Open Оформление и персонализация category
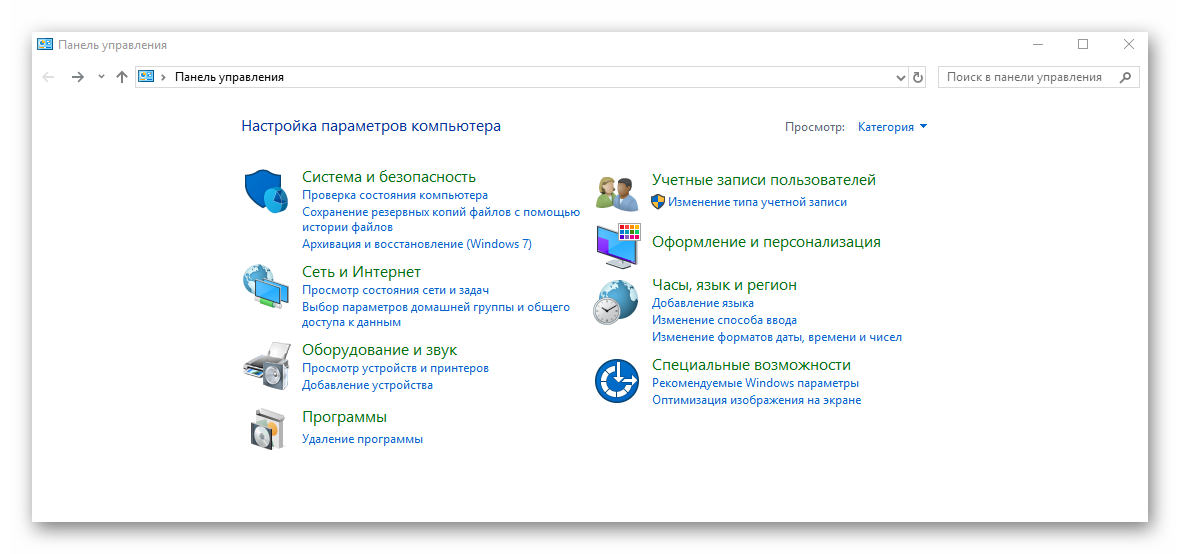 click(x=766, y=242)
